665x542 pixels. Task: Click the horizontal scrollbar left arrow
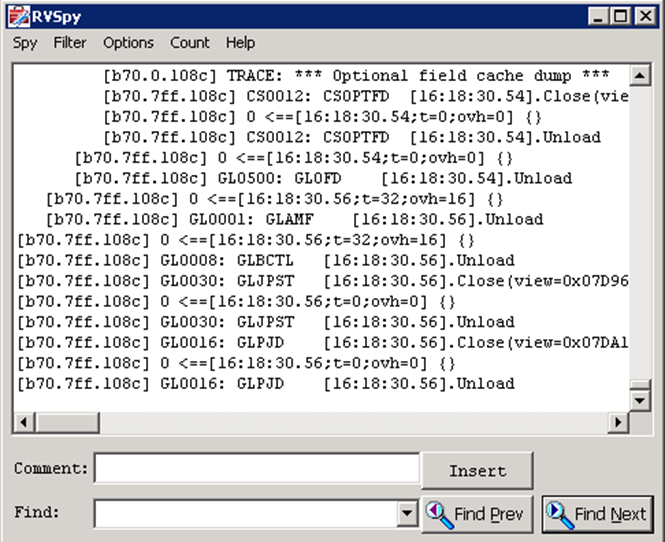tap(24, 422)
